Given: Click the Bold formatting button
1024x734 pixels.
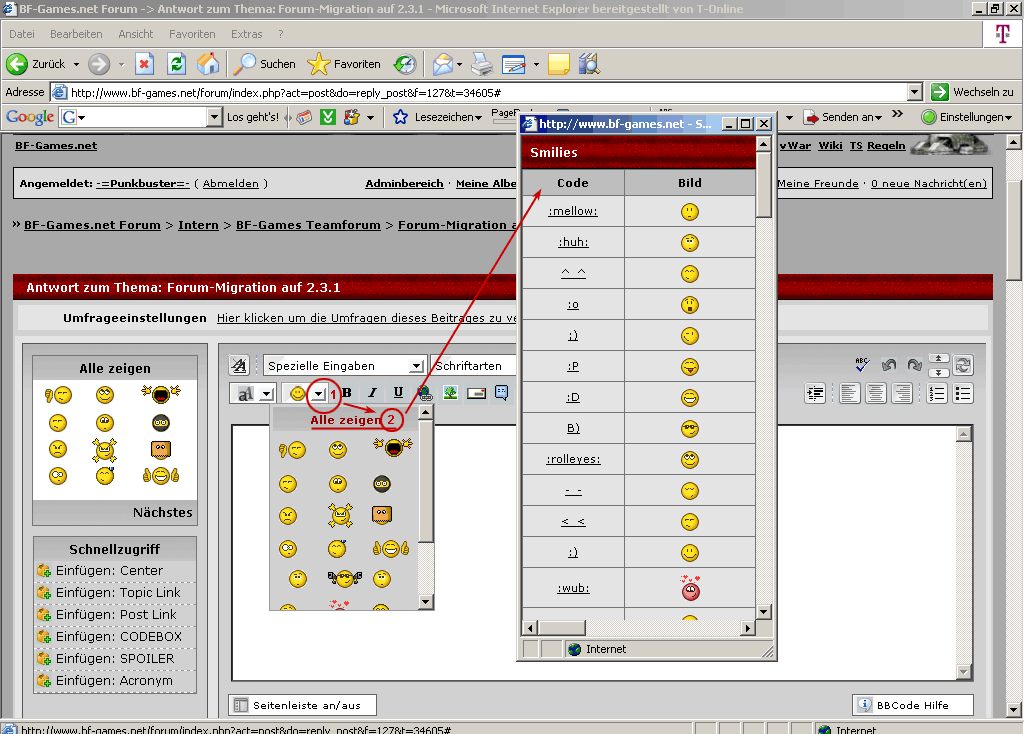Looking at the screenshot, I should (x=347, y=393).
